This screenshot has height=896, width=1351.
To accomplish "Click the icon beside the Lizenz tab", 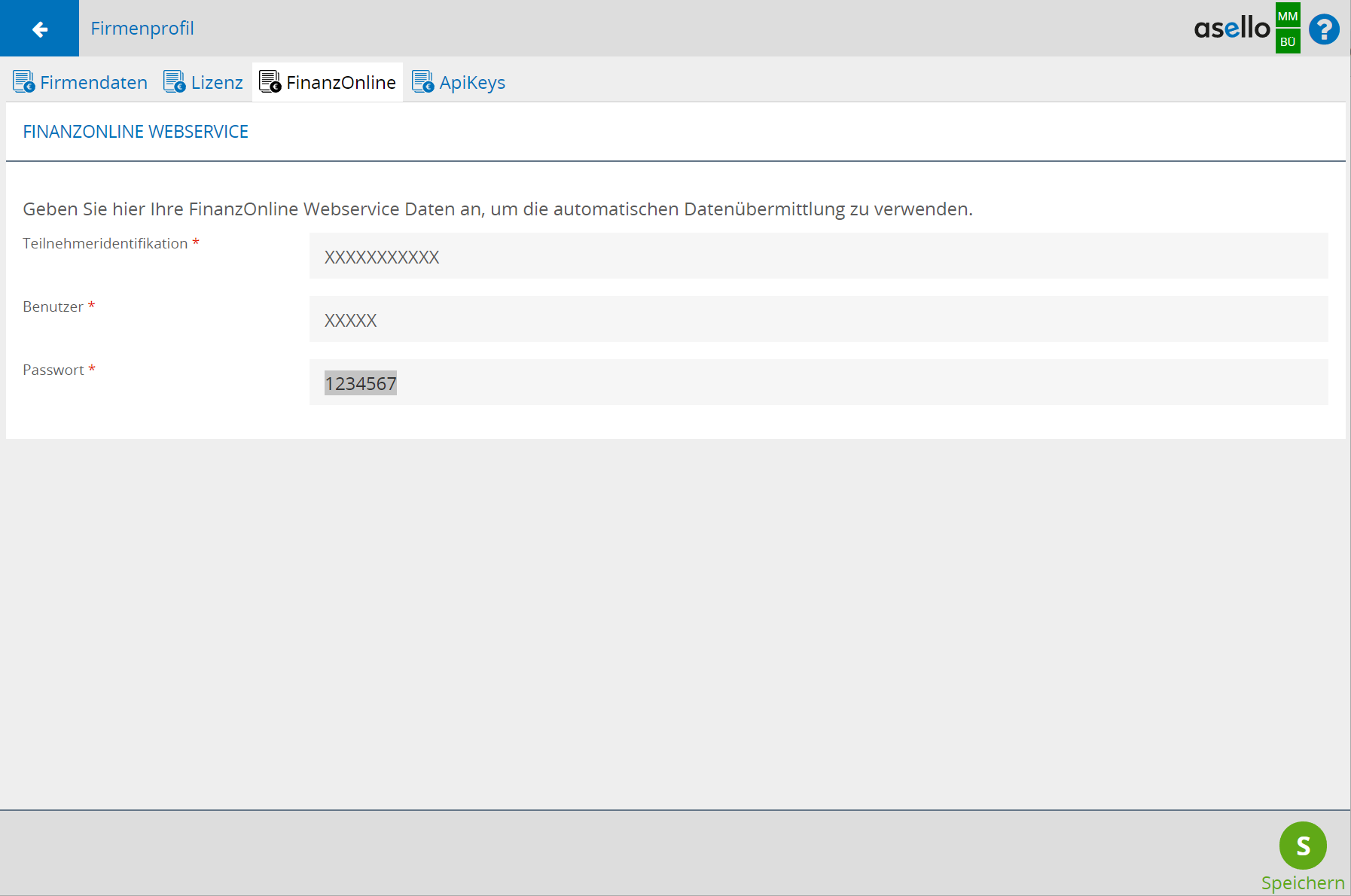I will (174, 82).
